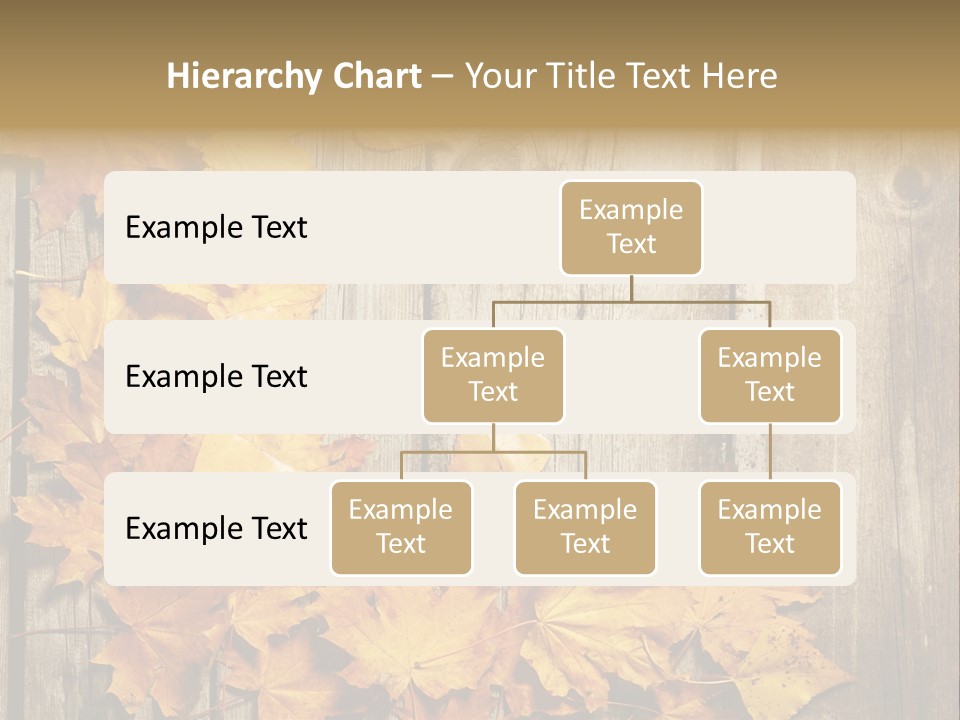The image size is (960, 720).
Task: Click the empty top row band right of the top box
Action: click(778, 227)
